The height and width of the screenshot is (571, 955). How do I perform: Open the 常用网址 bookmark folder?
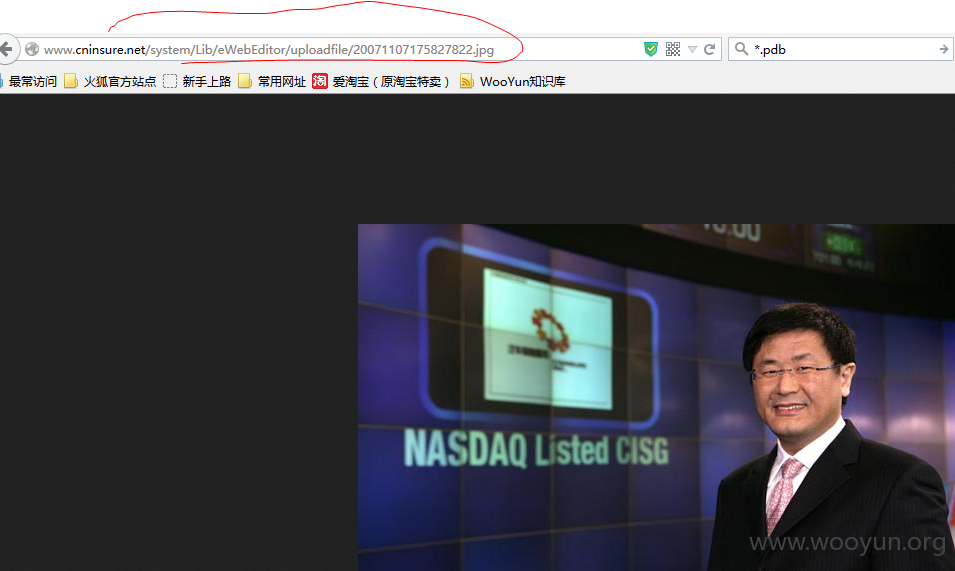[x=272, y=81]
